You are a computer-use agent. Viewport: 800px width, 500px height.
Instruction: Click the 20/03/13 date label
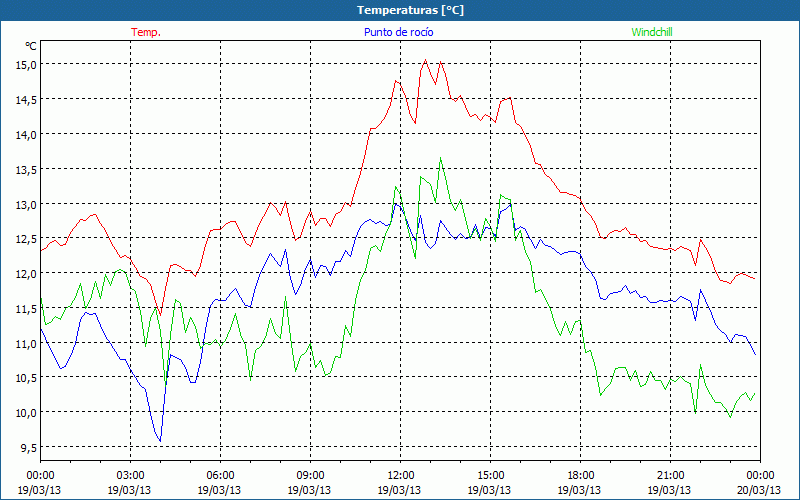click(759, 490)
